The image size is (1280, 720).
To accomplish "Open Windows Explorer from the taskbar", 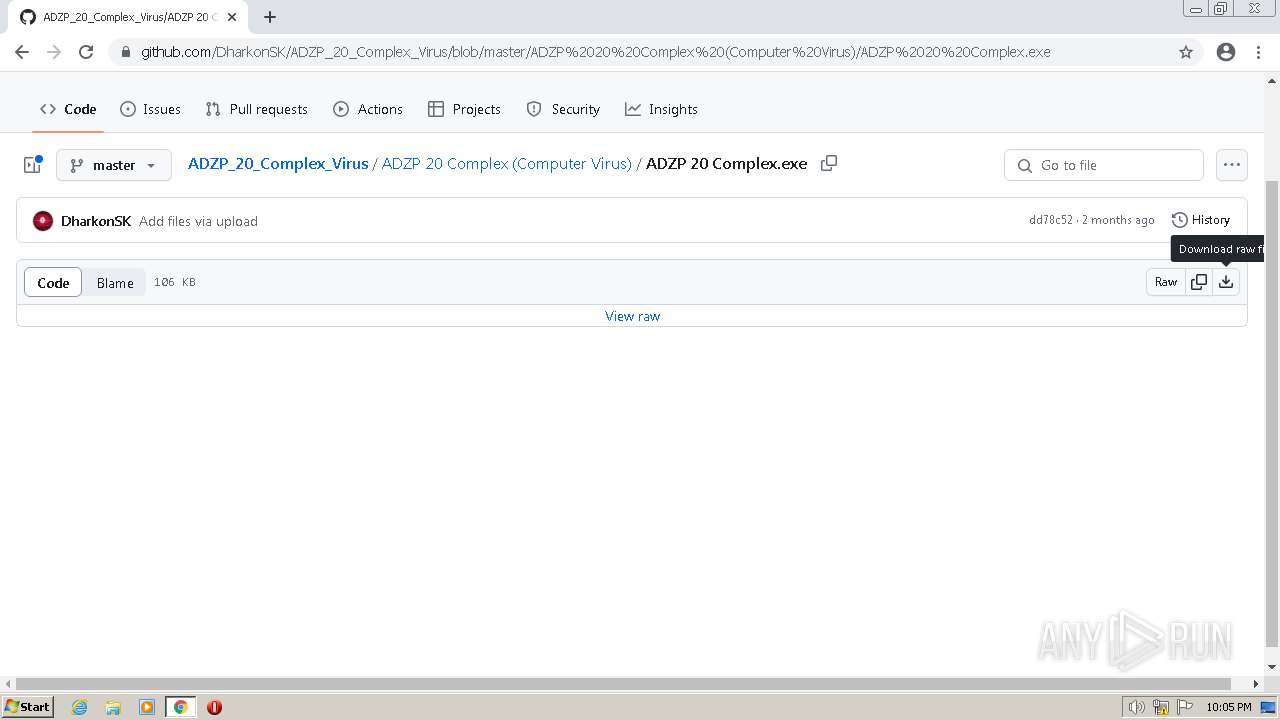I will pyautogui.click(x=113, y=707).
